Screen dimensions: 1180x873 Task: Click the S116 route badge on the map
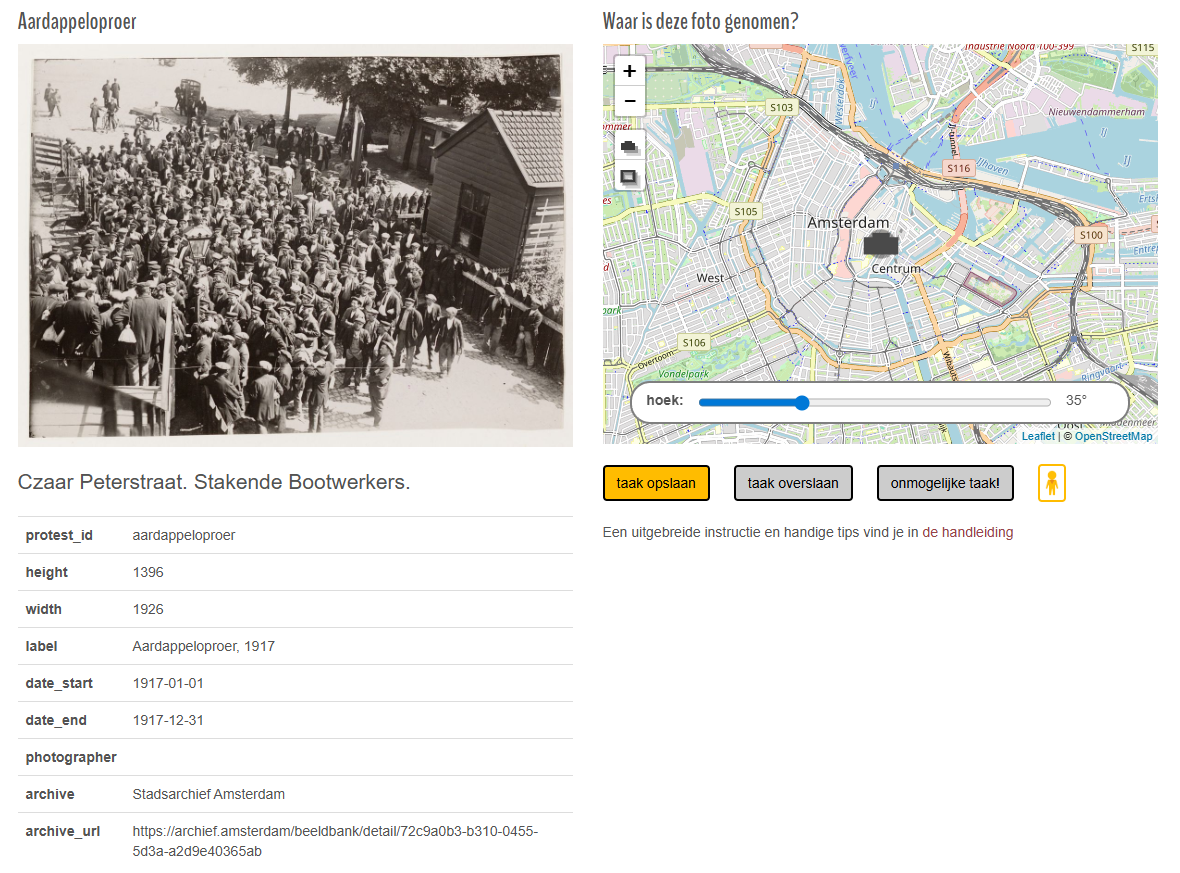[957, 168]
